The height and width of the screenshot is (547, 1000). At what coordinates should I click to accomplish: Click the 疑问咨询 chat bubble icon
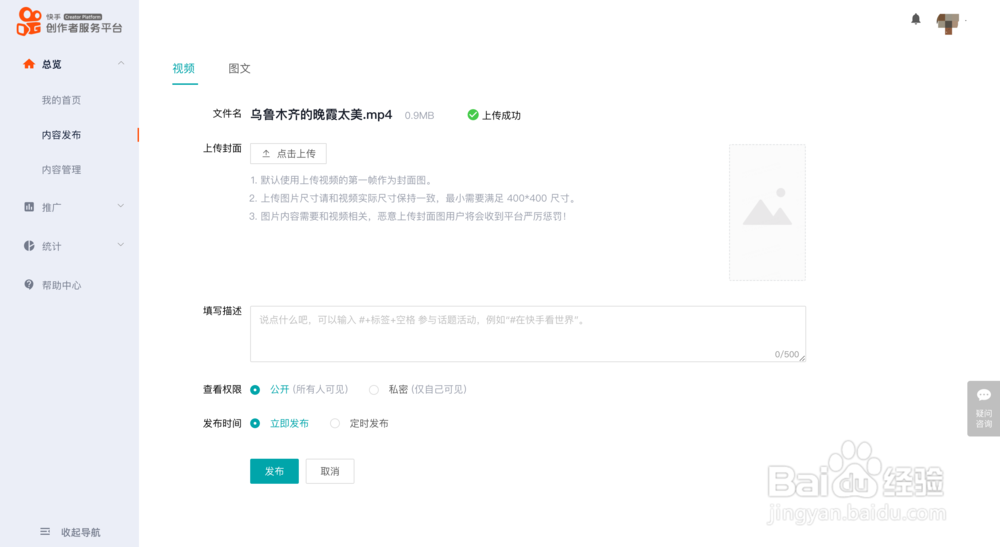(x=984, y=395)
